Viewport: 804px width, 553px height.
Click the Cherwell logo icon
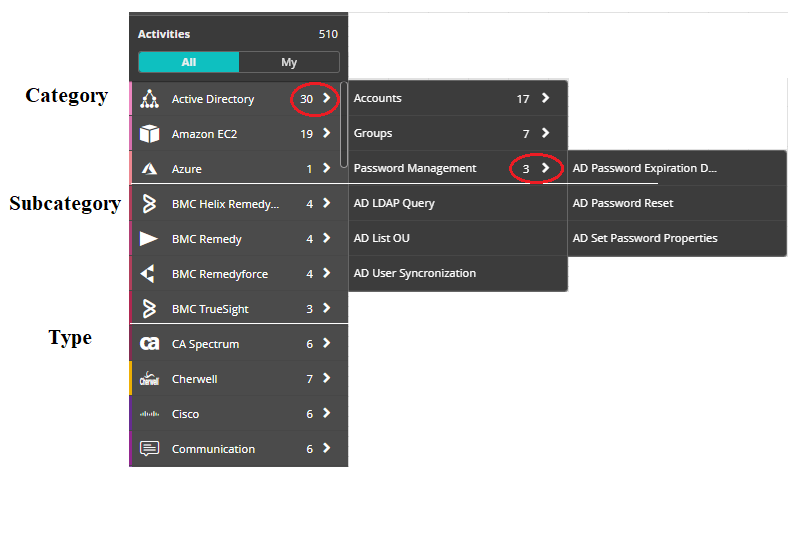coord(149,379)
